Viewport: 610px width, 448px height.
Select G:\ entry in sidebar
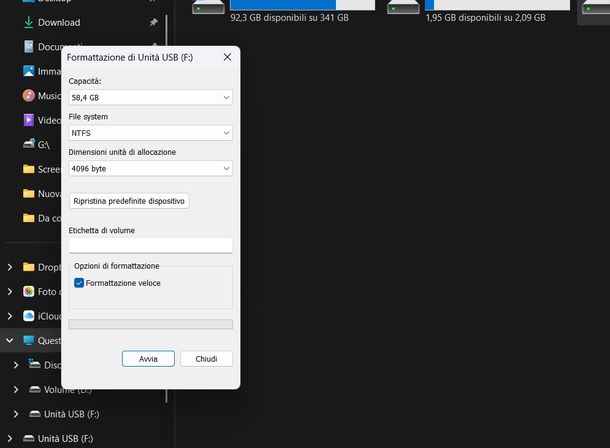44,145
